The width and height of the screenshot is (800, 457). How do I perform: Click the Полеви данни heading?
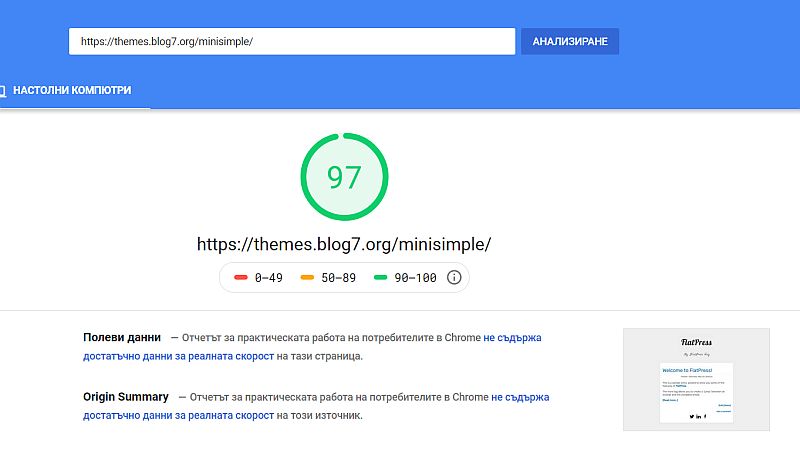[x=122, y=337]
